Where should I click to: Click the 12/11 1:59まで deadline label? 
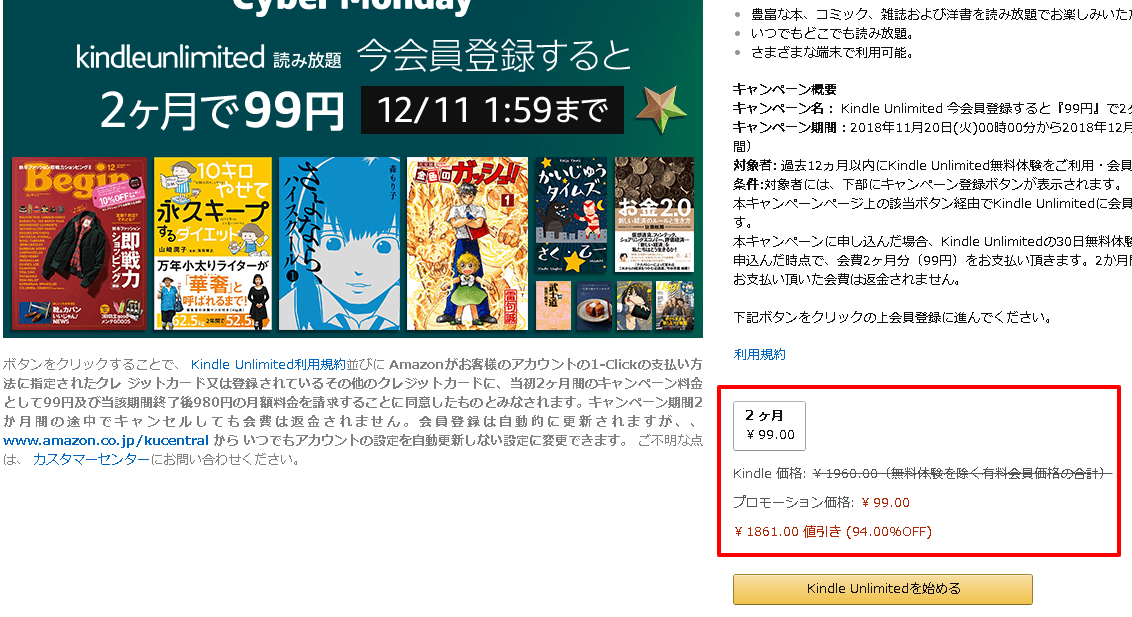click(492, 110)
